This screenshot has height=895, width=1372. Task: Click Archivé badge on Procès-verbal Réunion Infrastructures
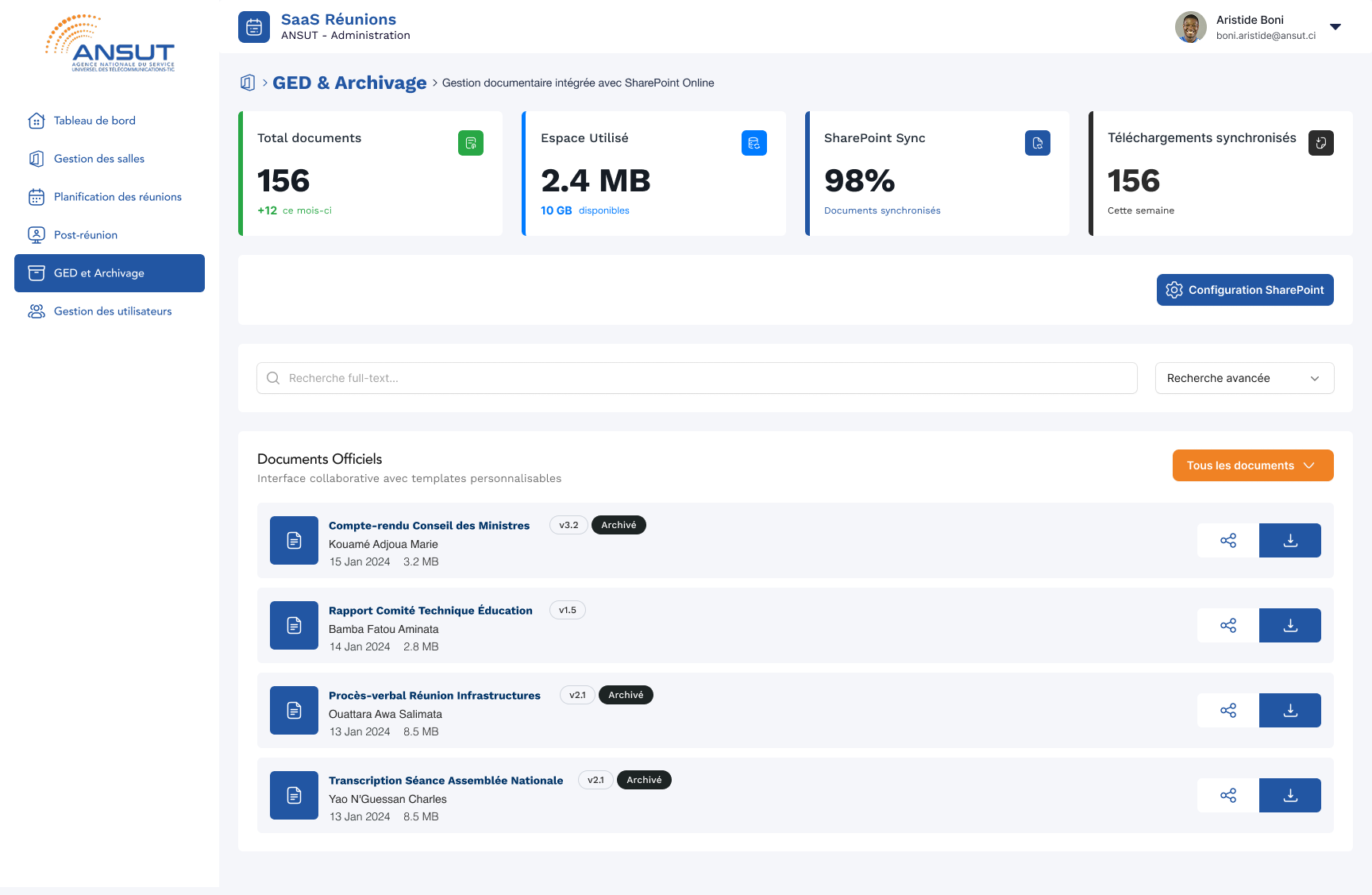click(626, 695)
